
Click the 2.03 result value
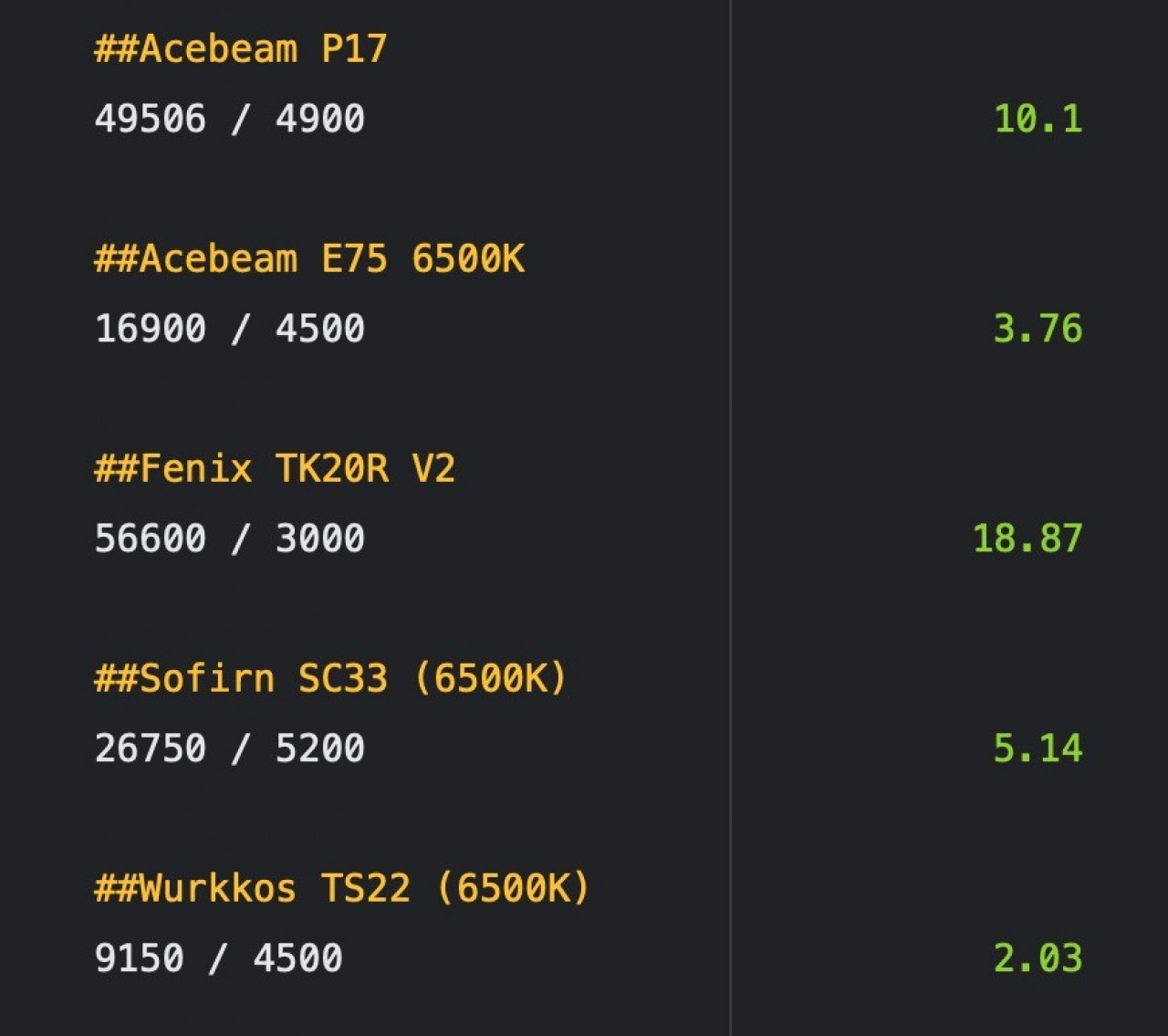(1038, 958)
